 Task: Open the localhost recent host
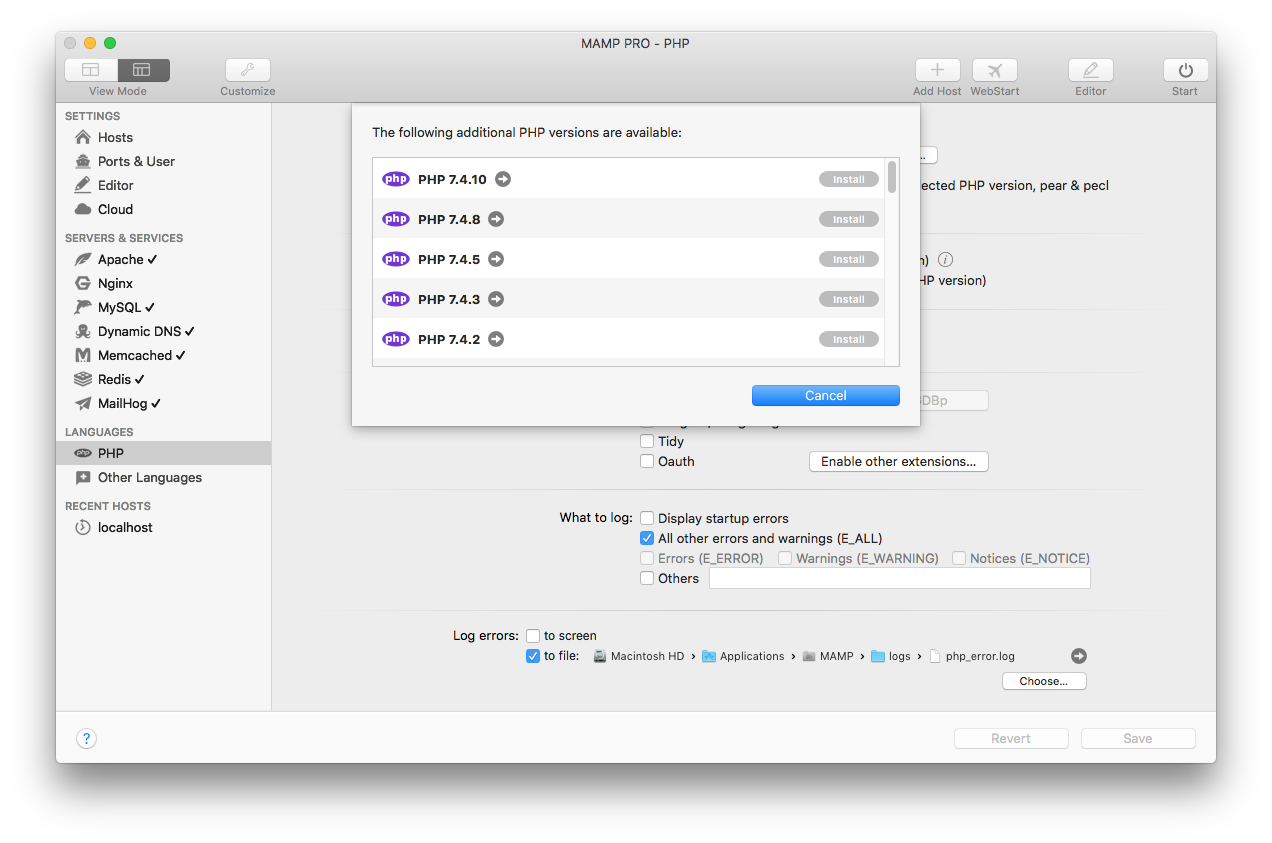pyautogui.click(x=113, y=527)
